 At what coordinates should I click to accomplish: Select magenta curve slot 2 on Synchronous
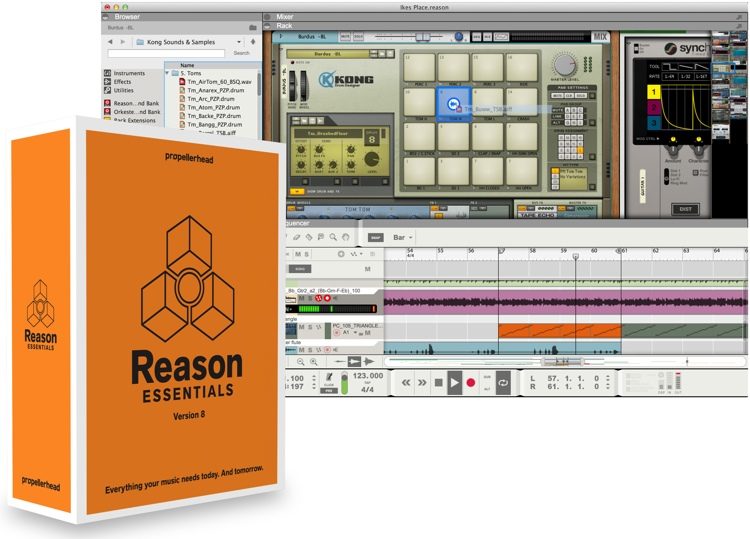click(x=653, y=108)
